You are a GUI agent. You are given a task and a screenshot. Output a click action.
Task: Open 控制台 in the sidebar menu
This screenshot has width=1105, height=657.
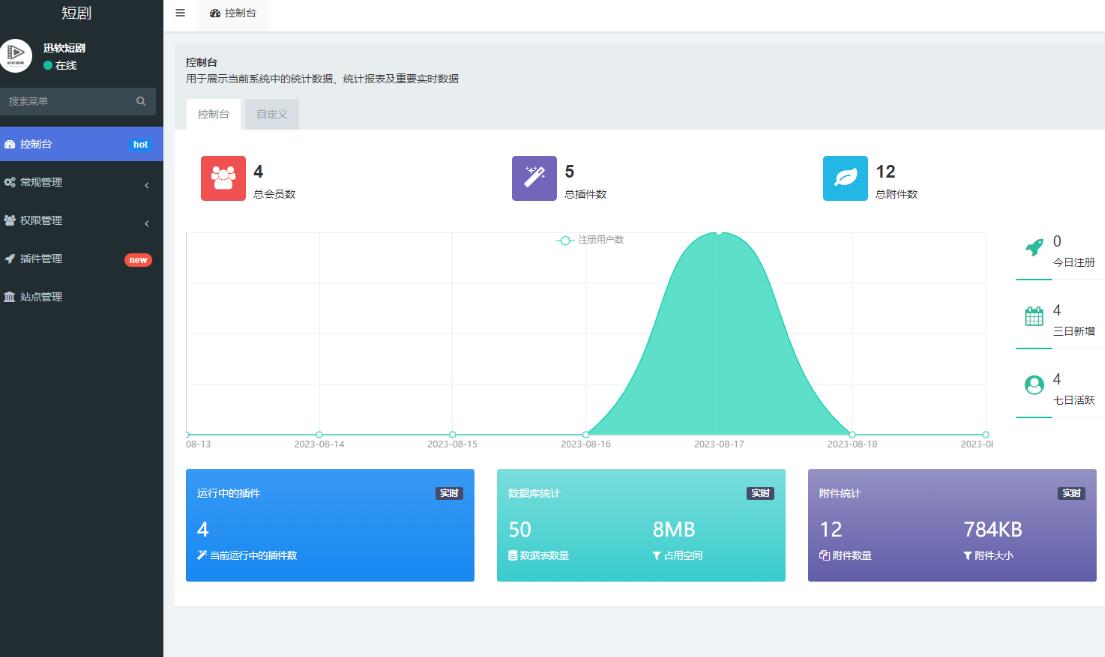(82, 144)
